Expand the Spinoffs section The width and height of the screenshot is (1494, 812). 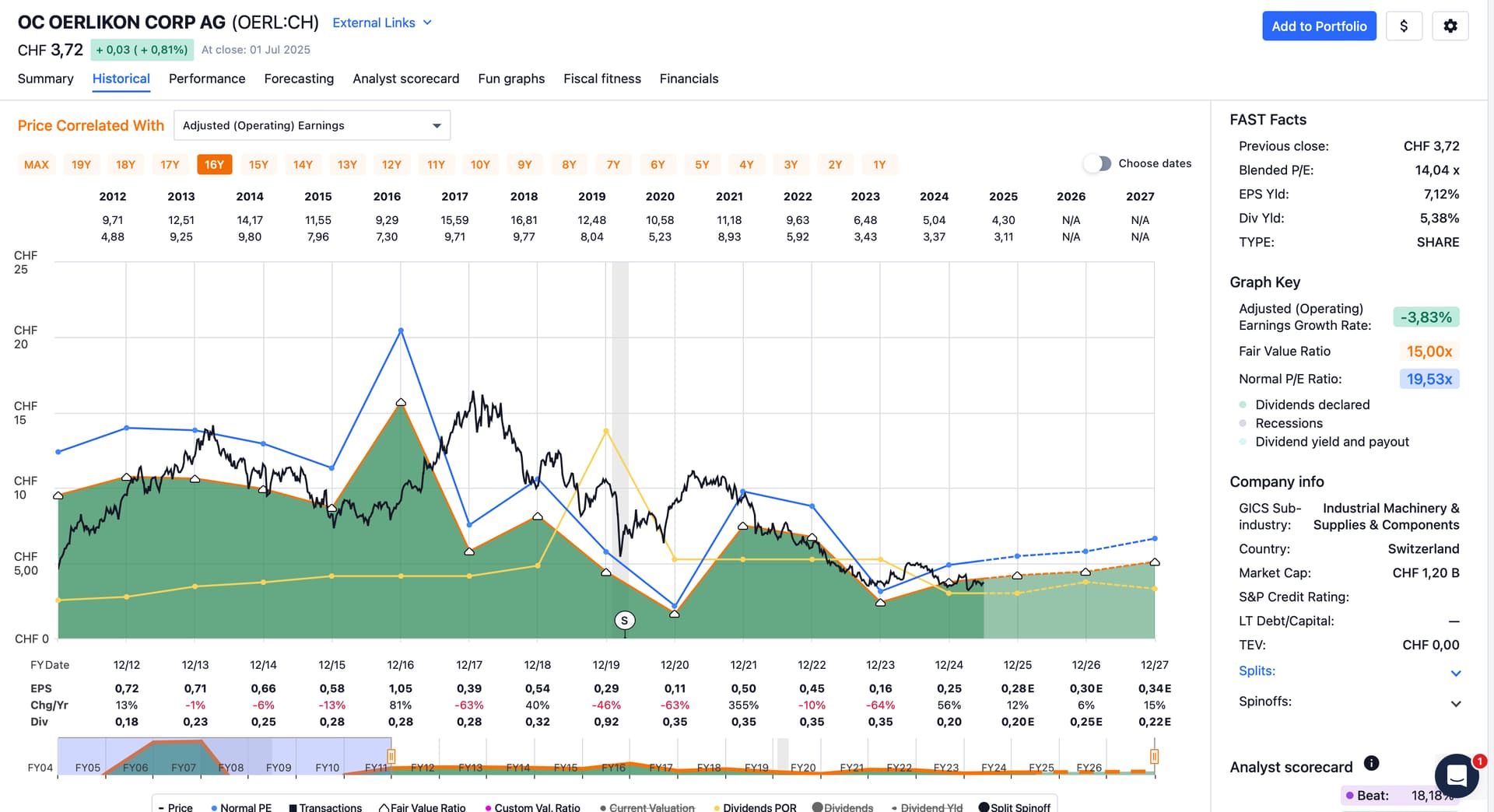coord(1350,702)
